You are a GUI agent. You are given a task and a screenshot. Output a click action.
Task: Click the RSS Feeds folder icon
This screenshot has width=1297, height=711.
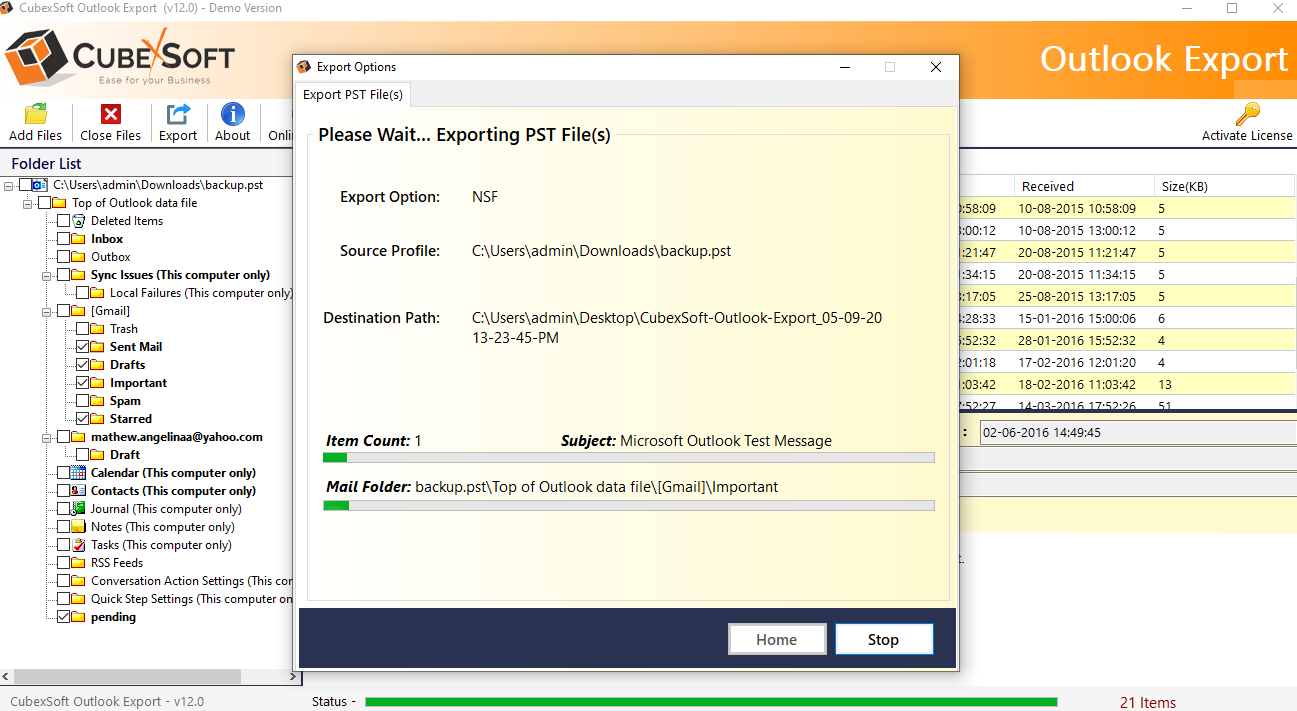pyautogui.click(x=78, y=563)
